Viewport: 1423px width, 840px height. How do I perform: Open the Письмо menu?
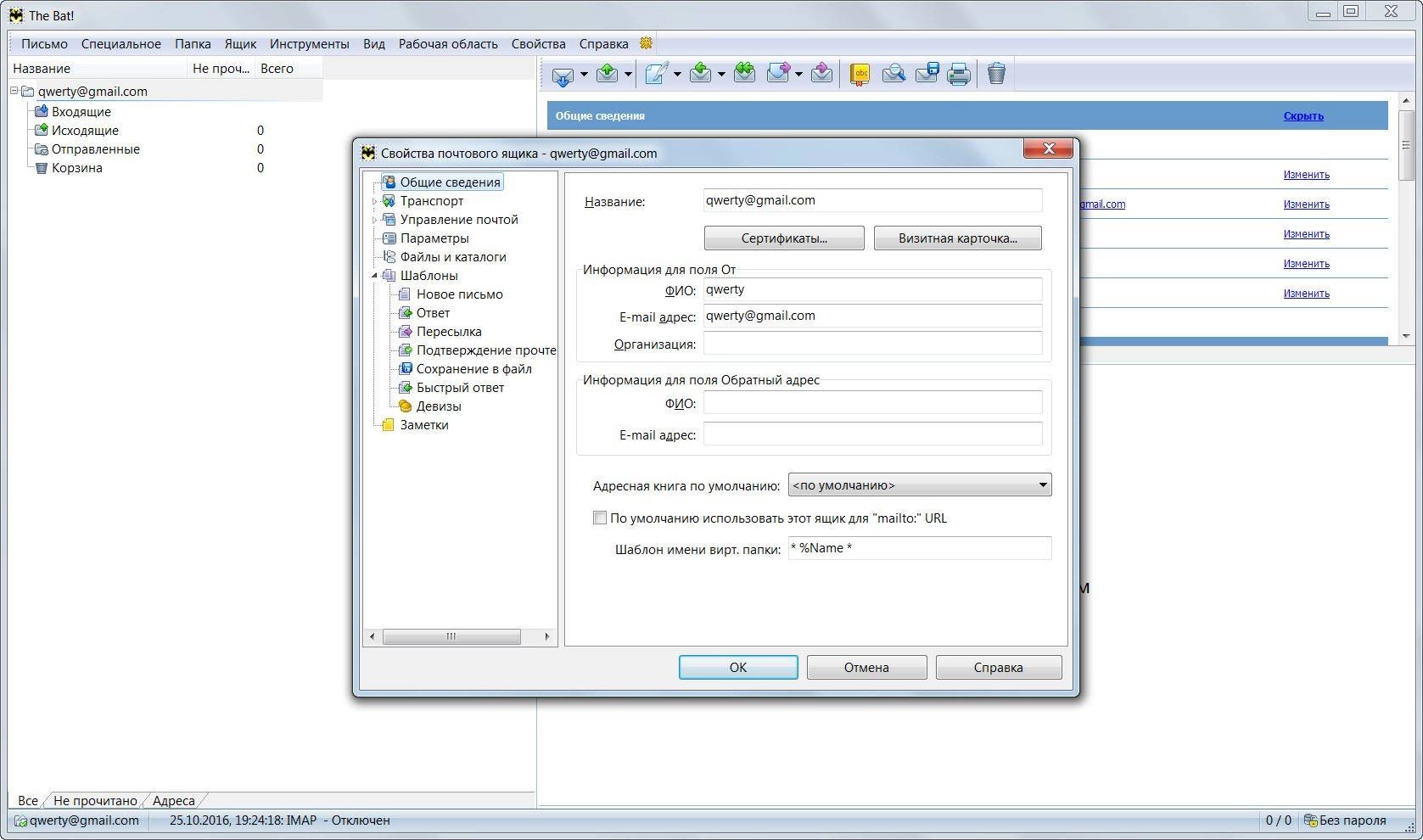point(44,44)
